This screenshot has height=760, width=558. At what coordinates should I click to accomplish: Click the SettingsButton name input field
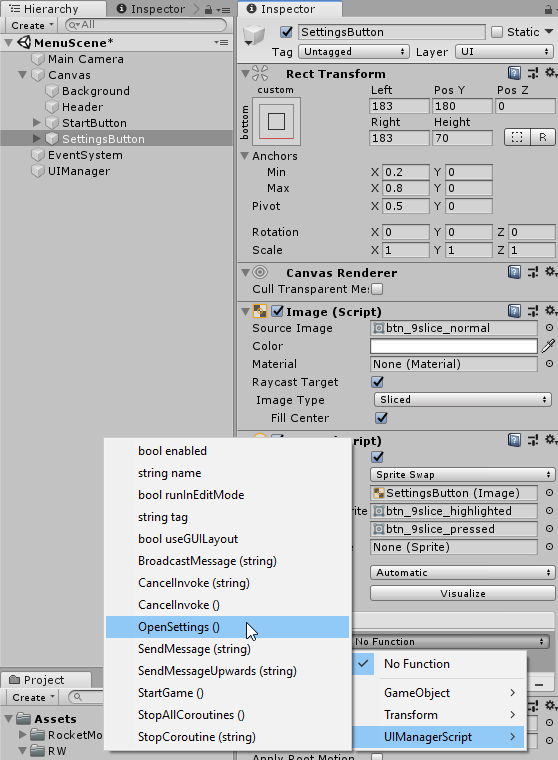(391, 32)
